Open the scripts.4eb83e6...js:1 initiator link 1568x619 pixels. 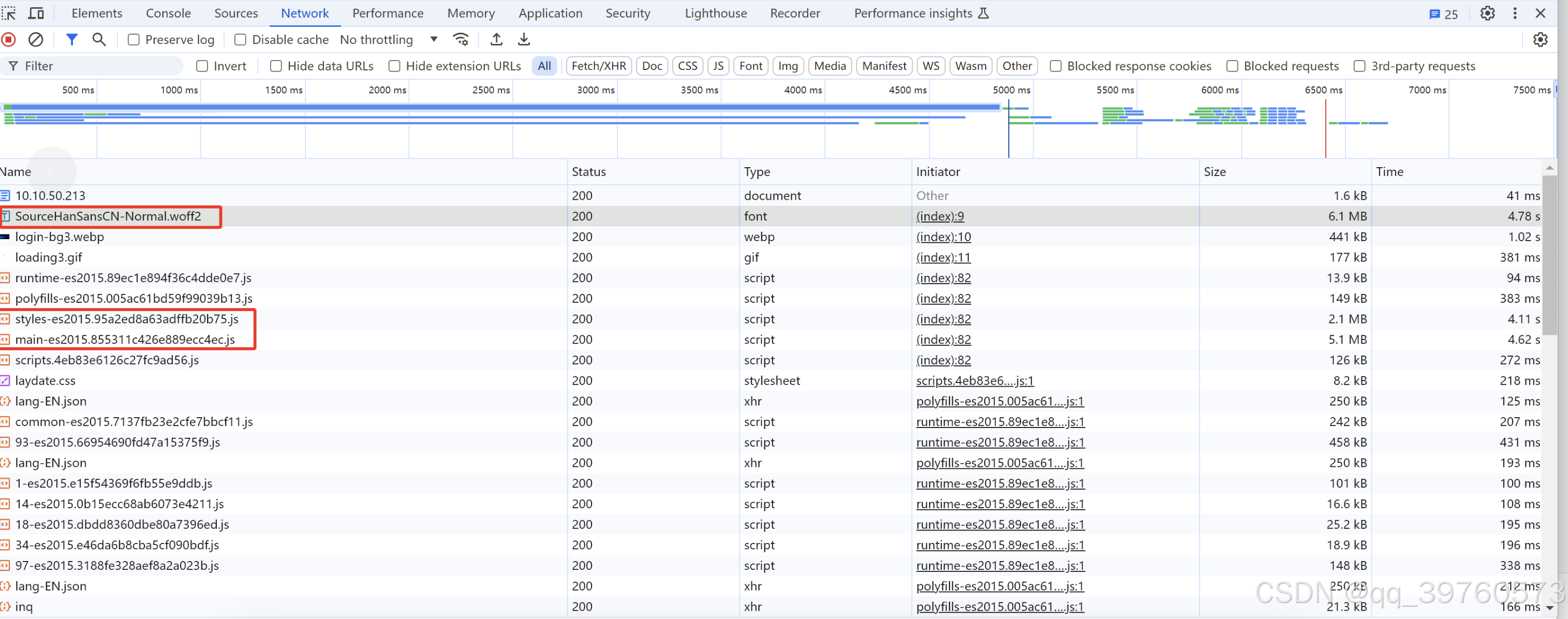(x=974, y=380)
